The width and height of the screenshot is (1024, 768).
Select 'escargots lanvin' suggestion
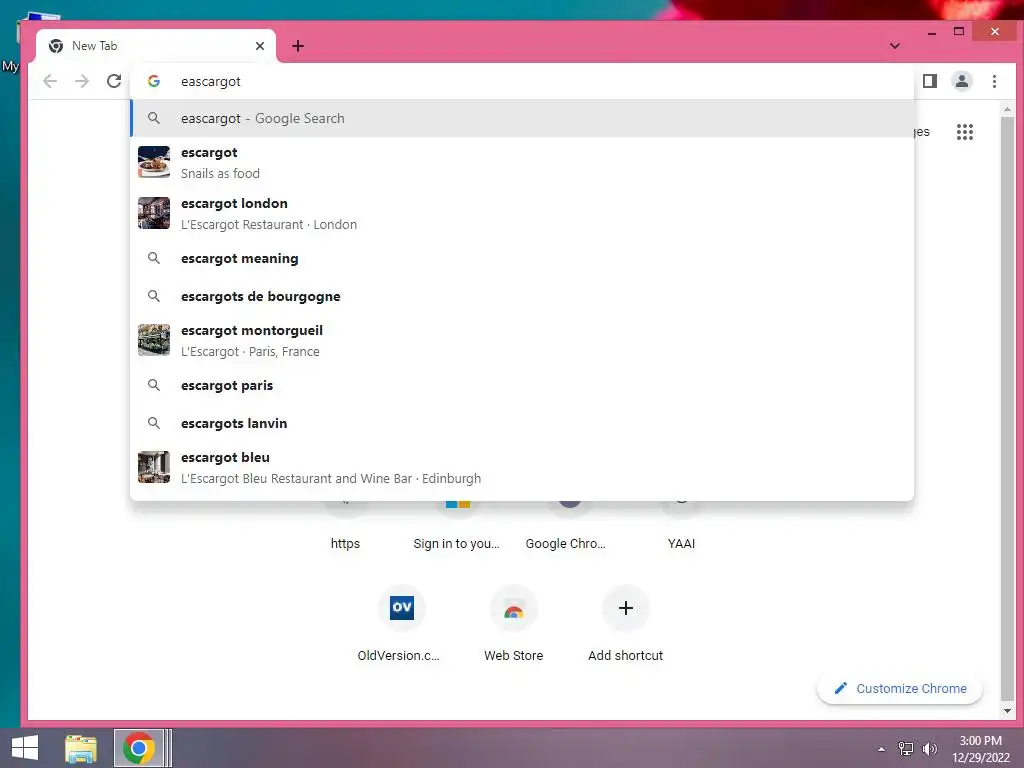pos(522,423)
